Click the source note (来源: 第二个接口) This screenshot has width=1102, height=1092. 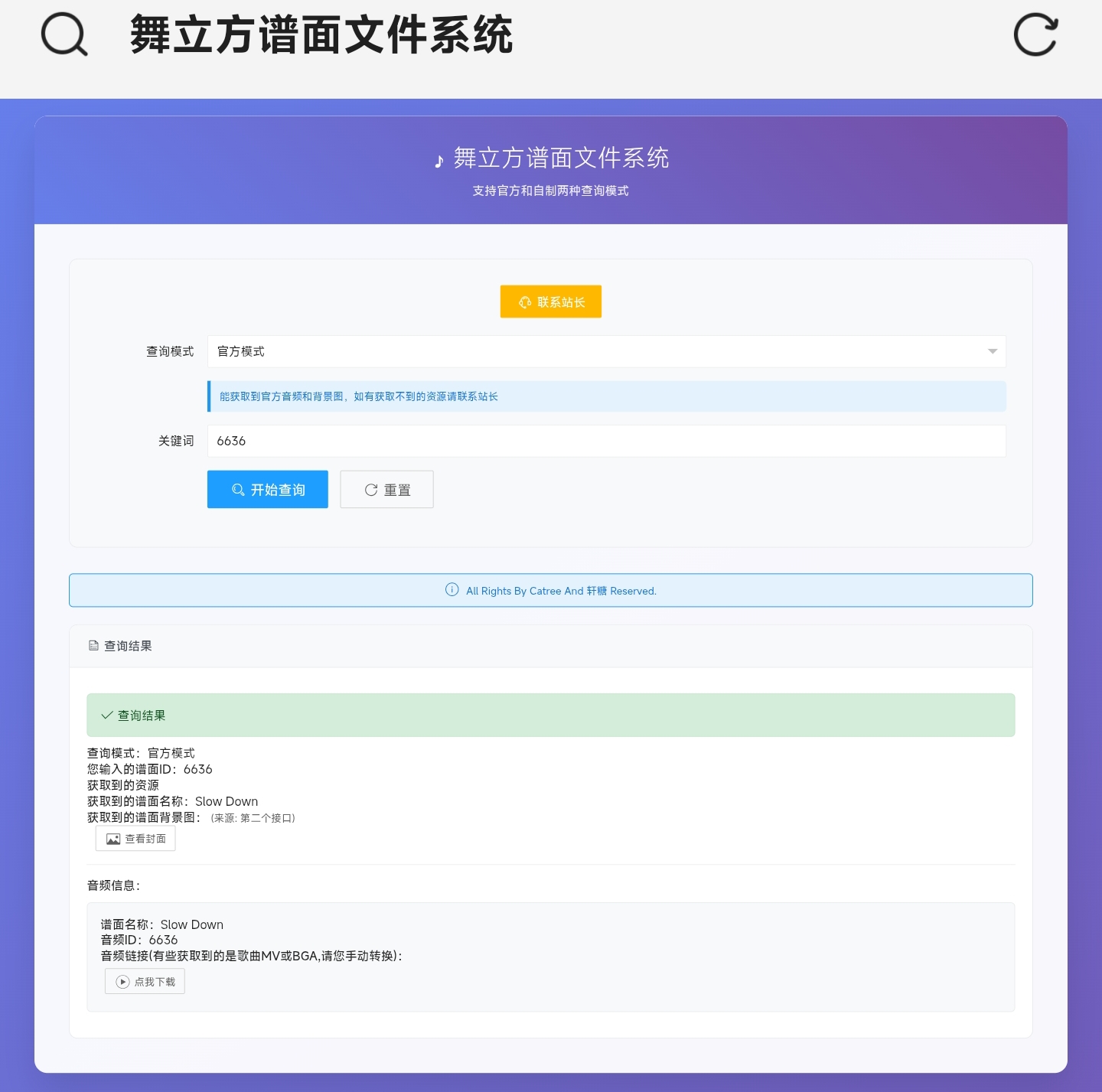[253, 818]
